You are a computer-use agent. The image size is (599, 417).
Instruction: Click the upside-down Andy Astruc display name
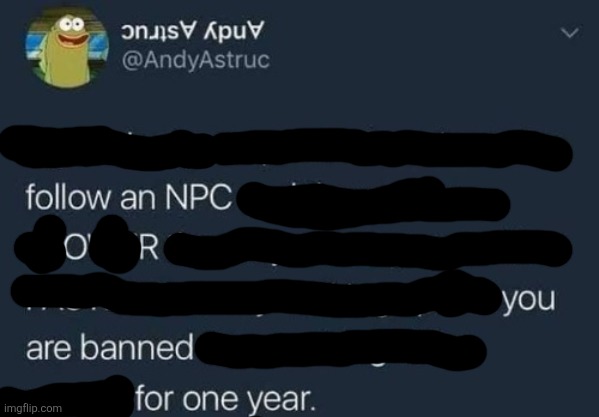193,31
